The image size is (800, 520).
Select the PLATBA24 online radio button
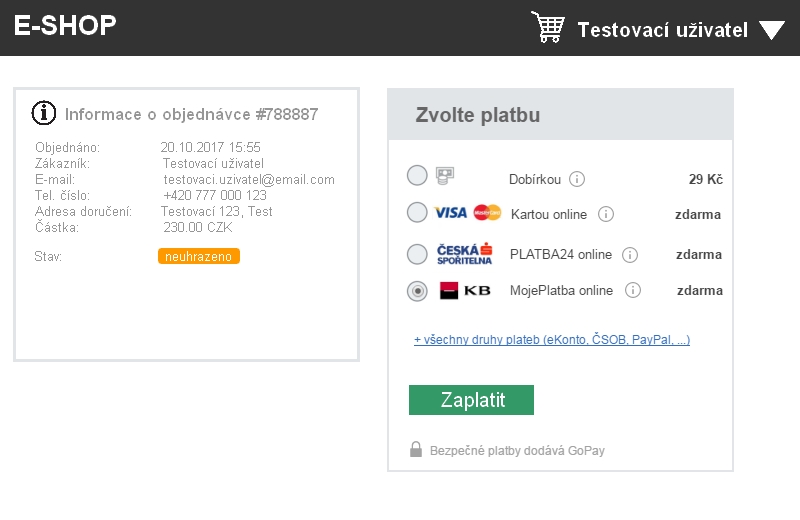(417, 254)
